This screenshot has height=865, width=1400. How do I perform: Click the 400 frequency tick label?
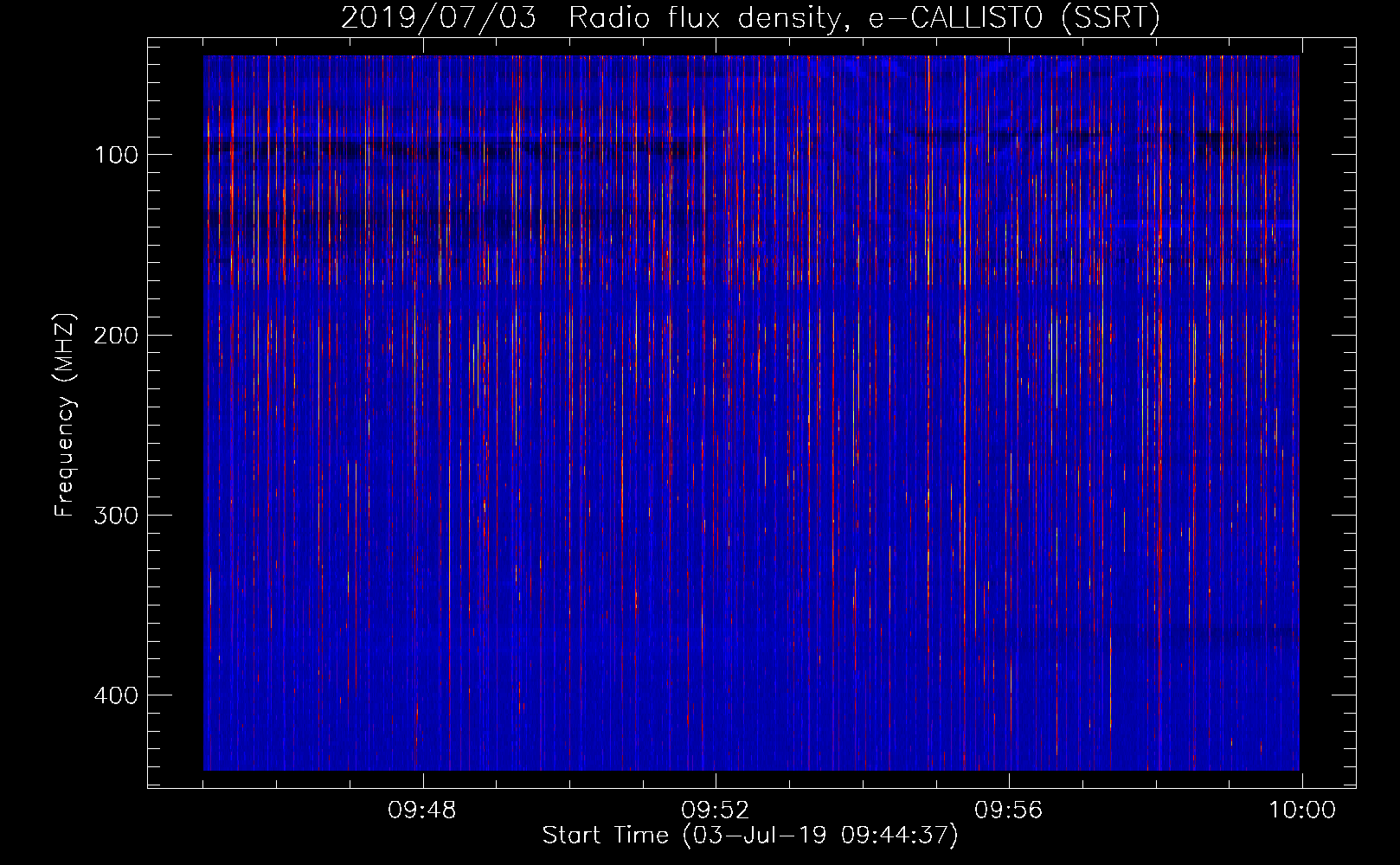pyautogui.click(x=116, y=695)
